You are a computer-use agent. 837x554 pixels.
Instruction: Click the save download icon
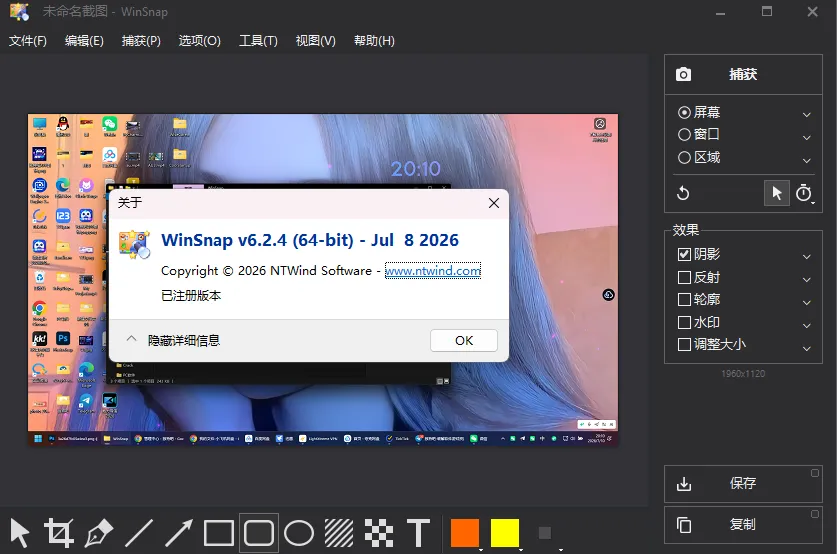click(x=684, y=484)
